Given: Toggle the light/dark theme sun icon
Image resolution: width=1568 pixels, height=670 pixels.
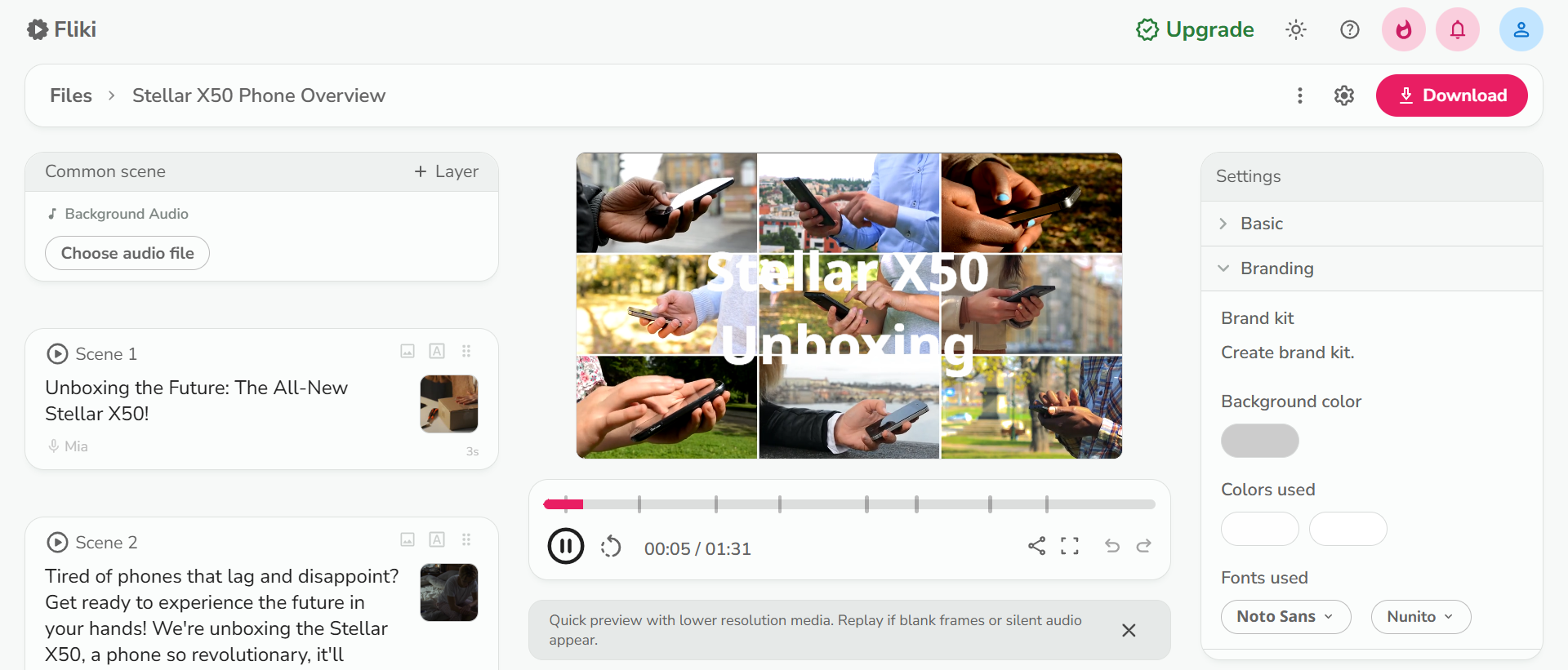Looking at the screenshot, I should [1296, 30].
